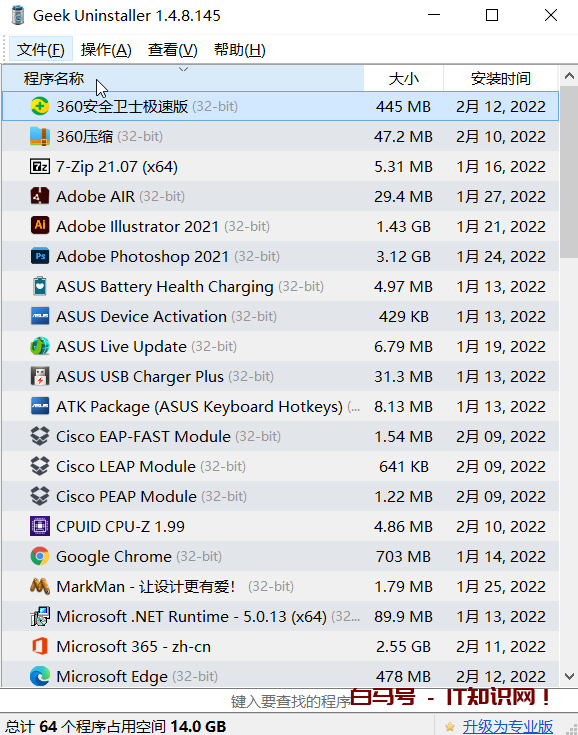This screenshot has height=735, width=578.
Task: Click the 89.9 MB size cell
Action: tap(403, 616)
